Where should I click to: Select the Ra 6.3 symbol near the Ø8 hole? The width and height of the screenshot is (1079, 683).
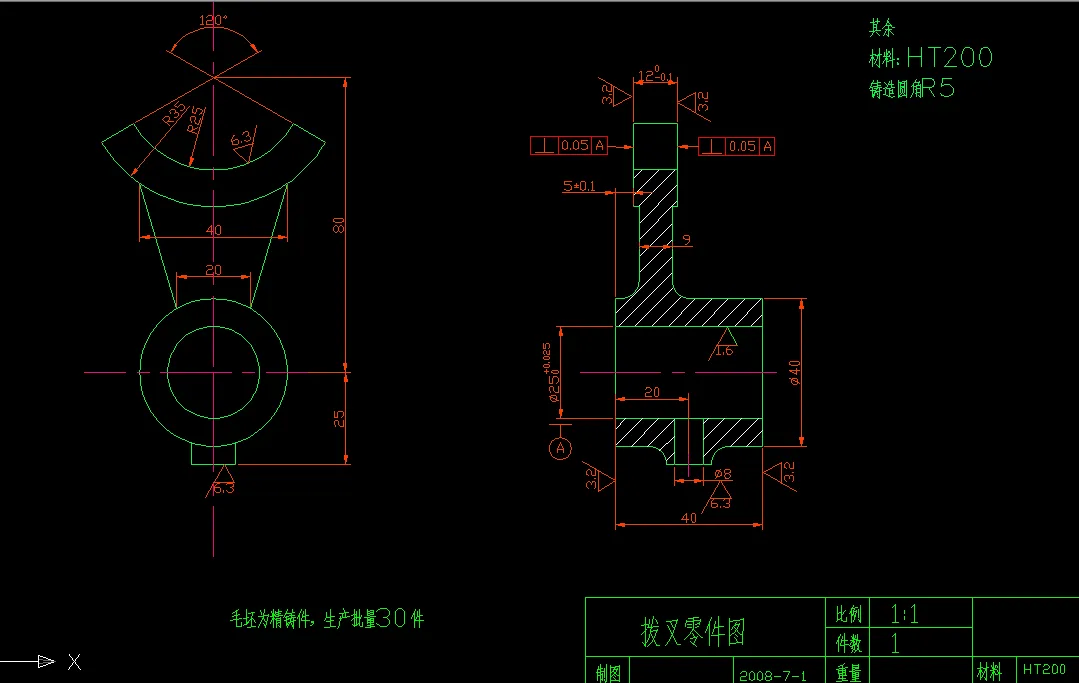[x=722, y=497]
